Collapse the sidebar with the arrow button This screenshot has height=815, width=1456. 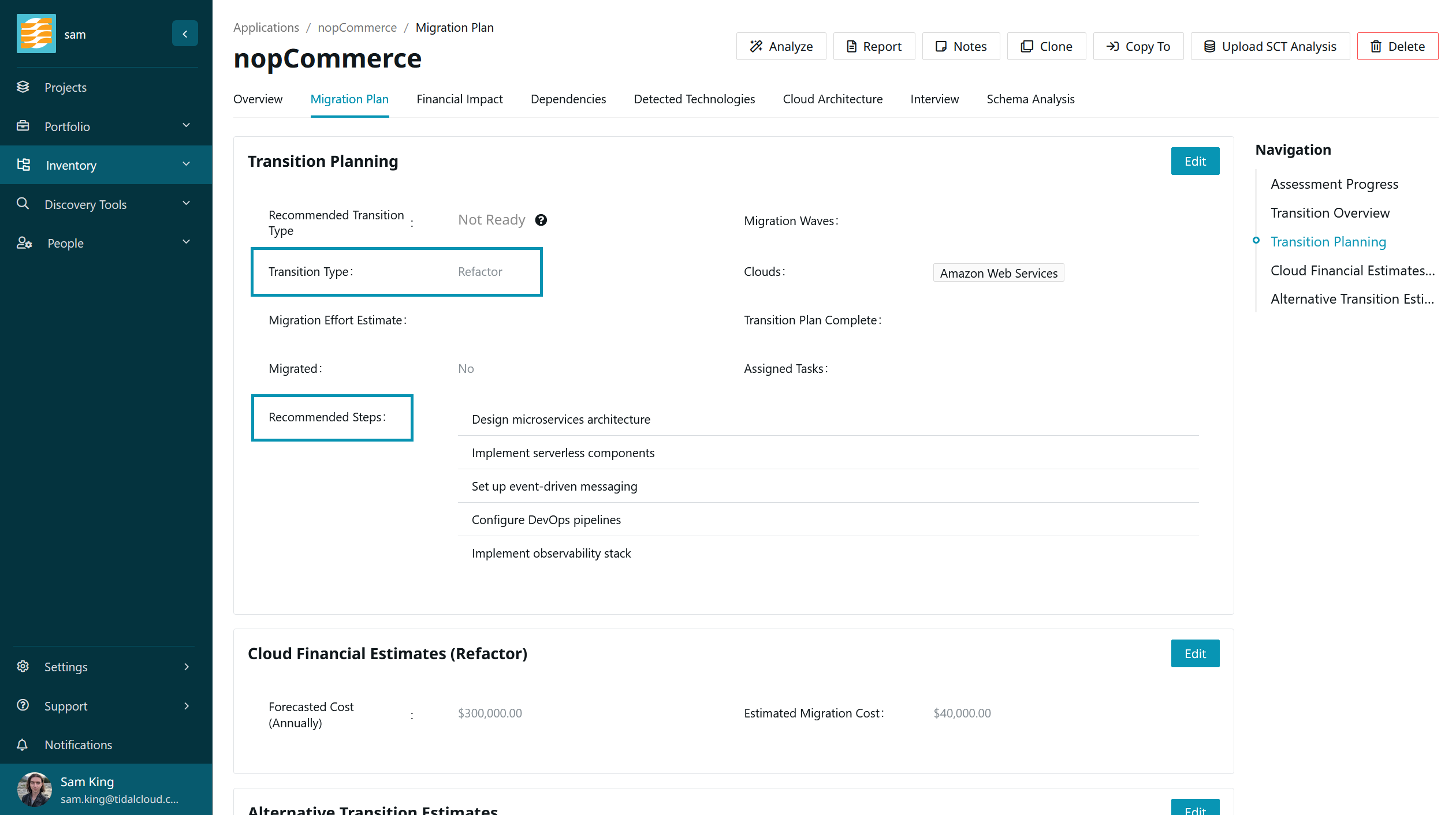tap(185, 33)
